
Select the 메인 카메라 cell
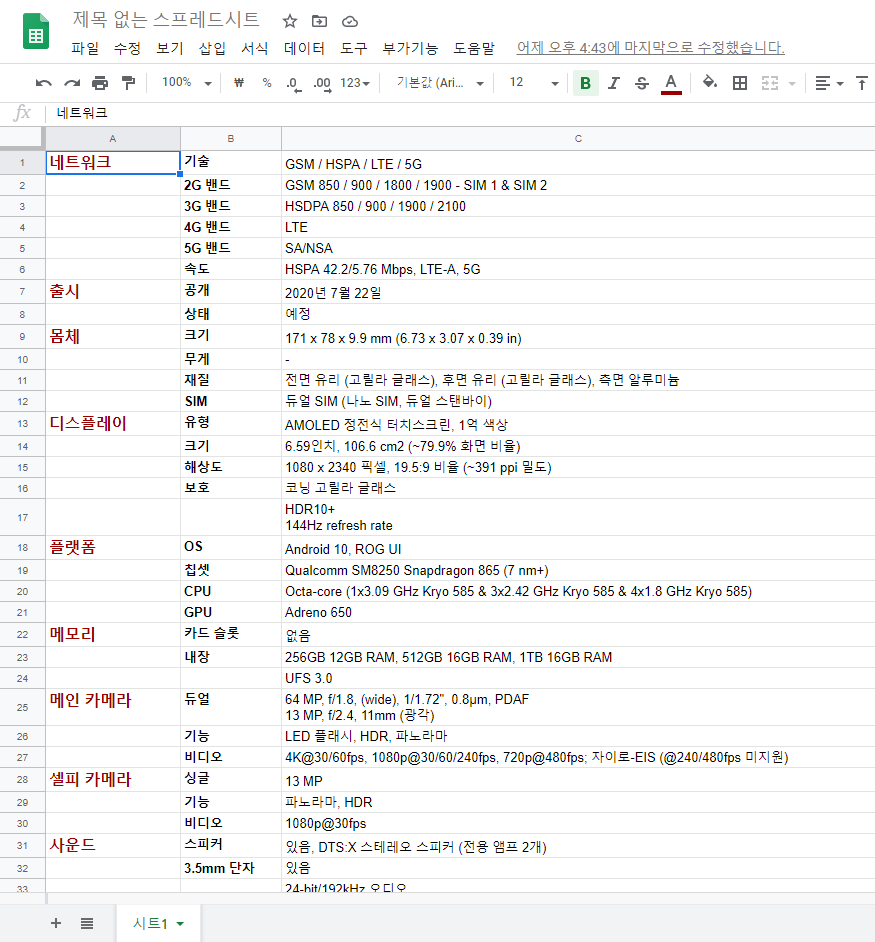pyautogui.click(x=113, y=707)
